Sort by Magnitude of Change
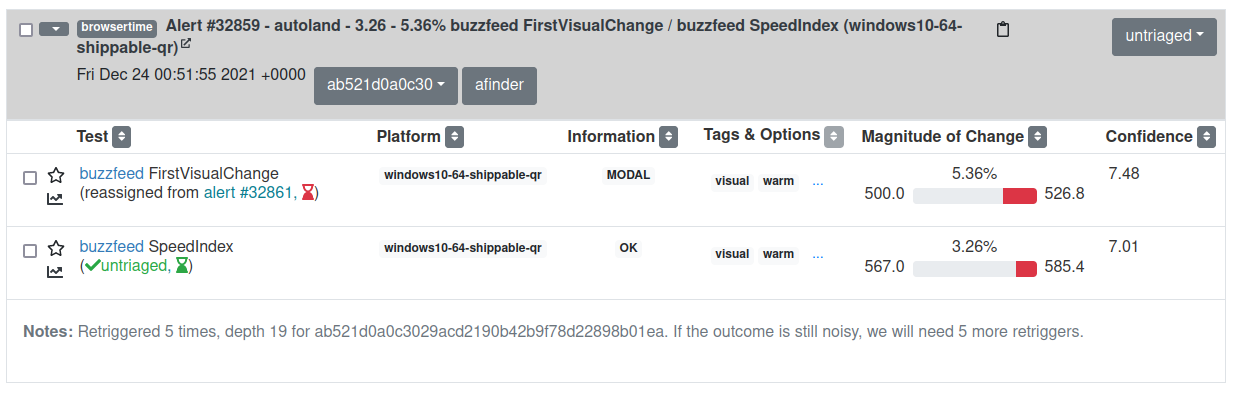The height and width of the screenshot is (393, 1235). [x=1038, y=137]
